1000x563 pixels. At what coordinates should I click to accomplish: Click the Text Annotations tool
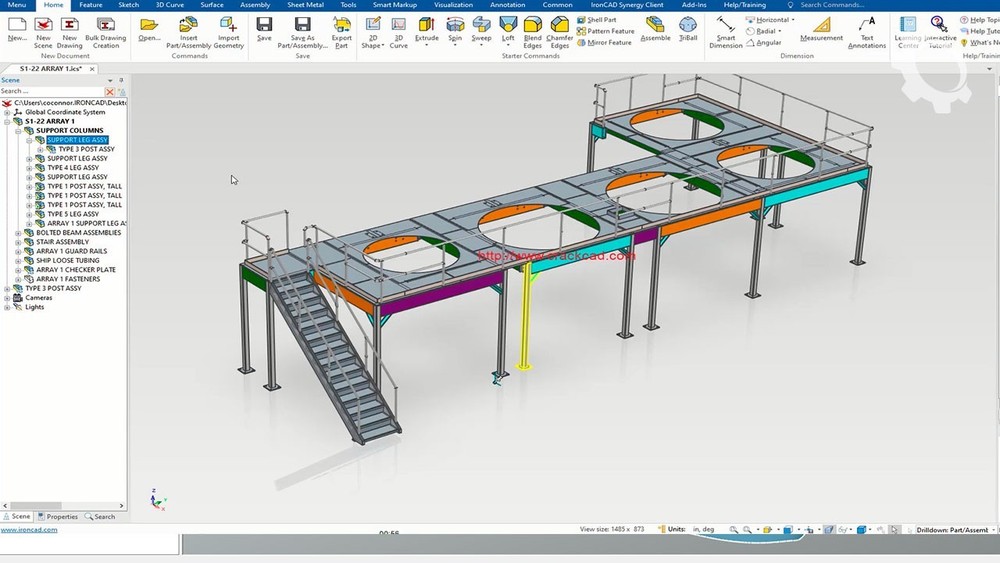[x=867, y=33]
